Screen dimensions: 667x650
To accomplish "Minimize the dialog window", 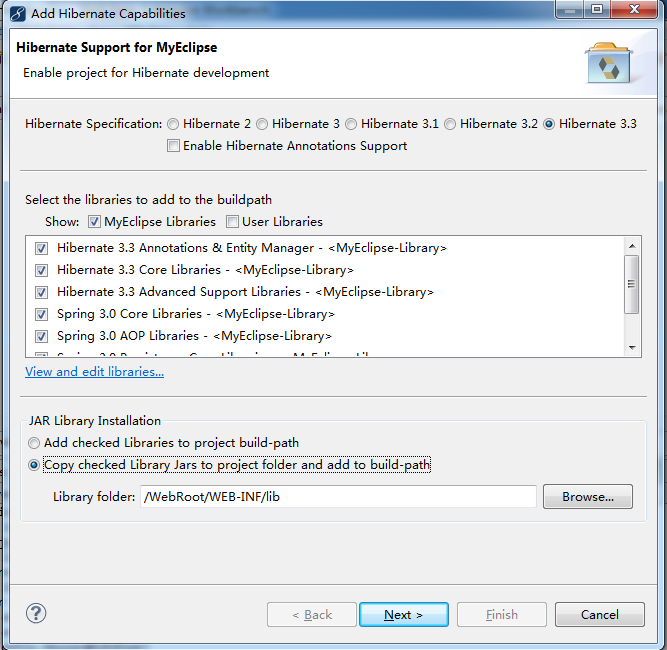I will coord(570,9).
